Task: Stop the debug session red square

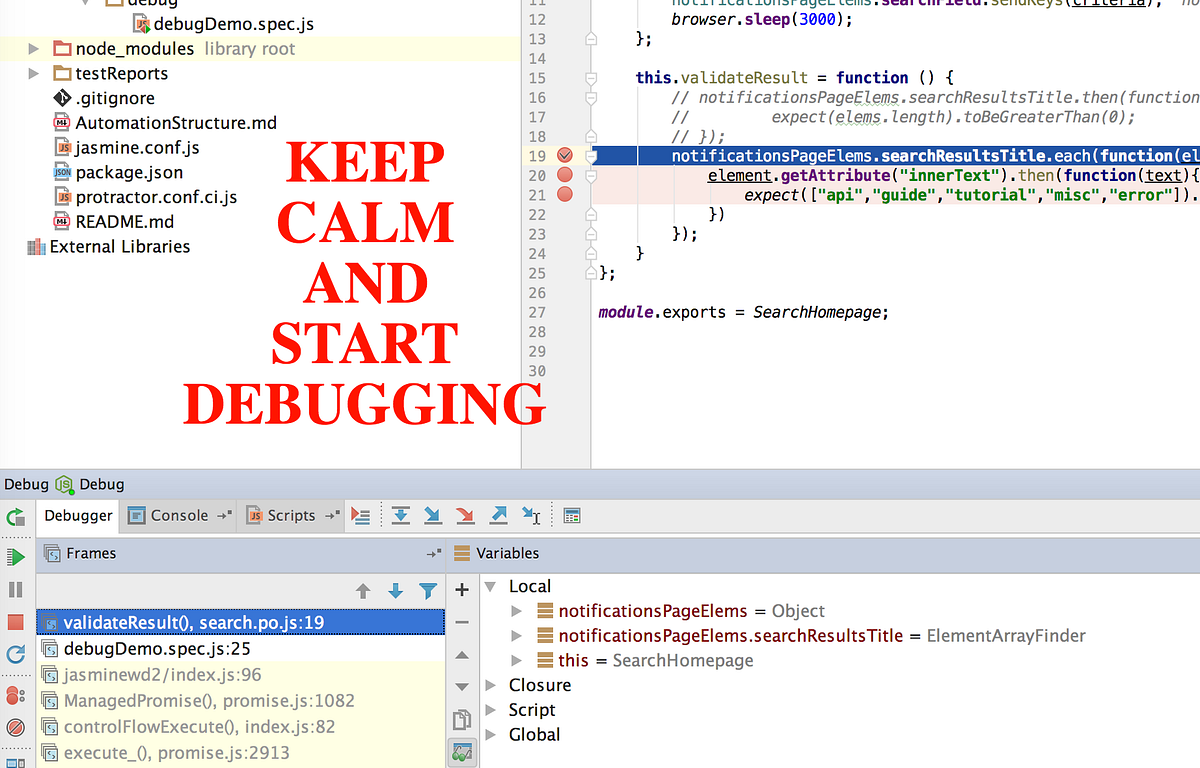Action: pyautogui.click(x=15, y=622)
